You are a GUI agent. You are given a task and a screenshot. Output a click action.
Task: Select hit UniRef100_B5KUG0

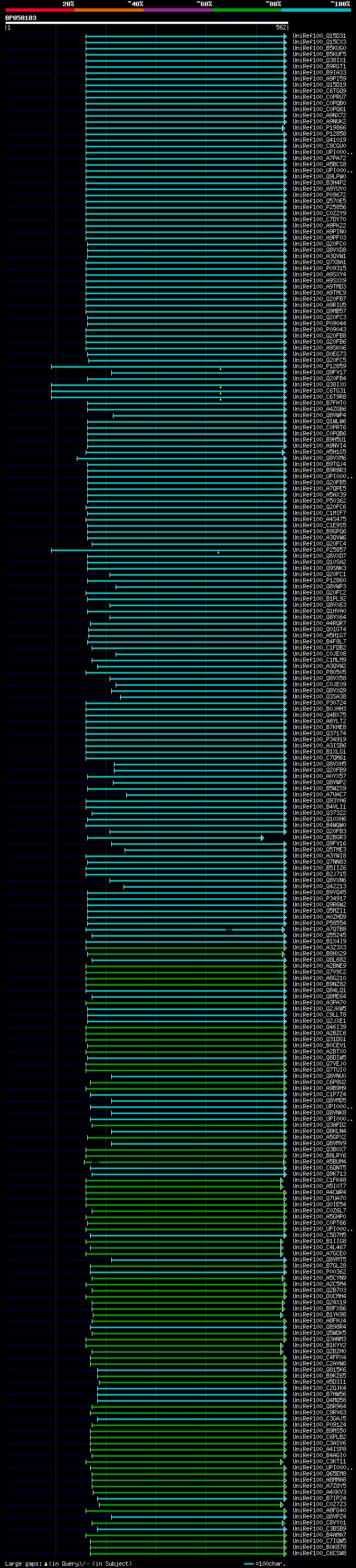319,48
